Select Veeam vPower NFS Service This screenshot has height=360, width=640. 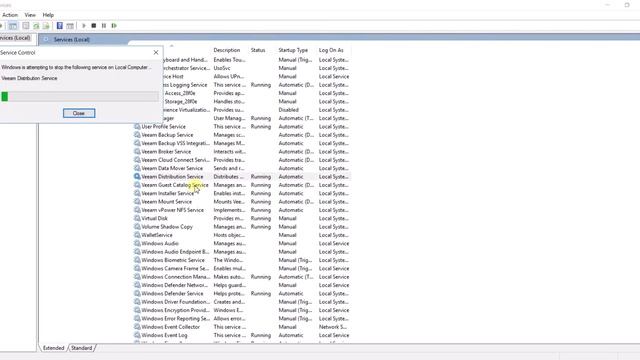(x=172, y=210)
